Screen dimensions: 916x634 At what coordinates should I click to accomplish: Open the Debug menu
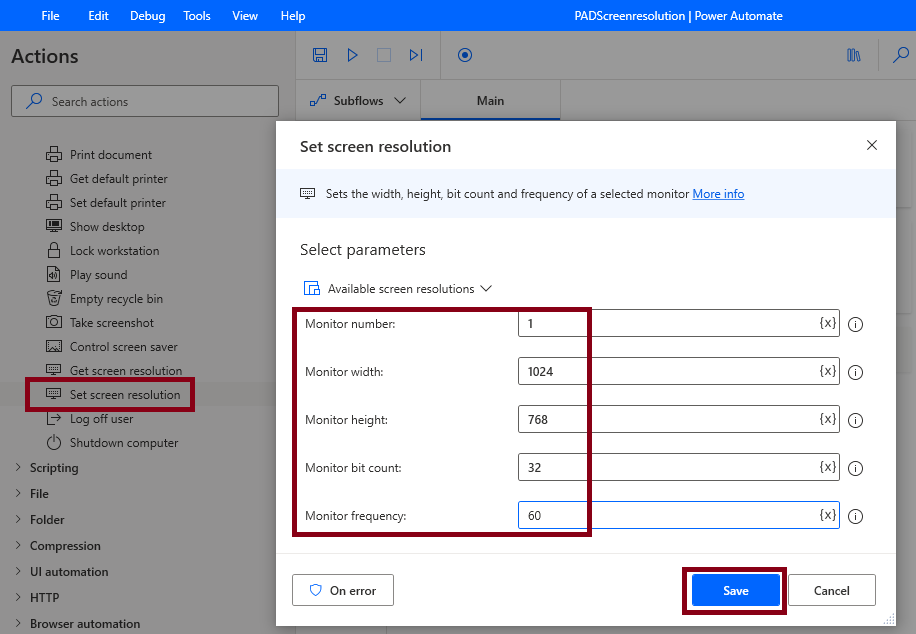point(146,15)
